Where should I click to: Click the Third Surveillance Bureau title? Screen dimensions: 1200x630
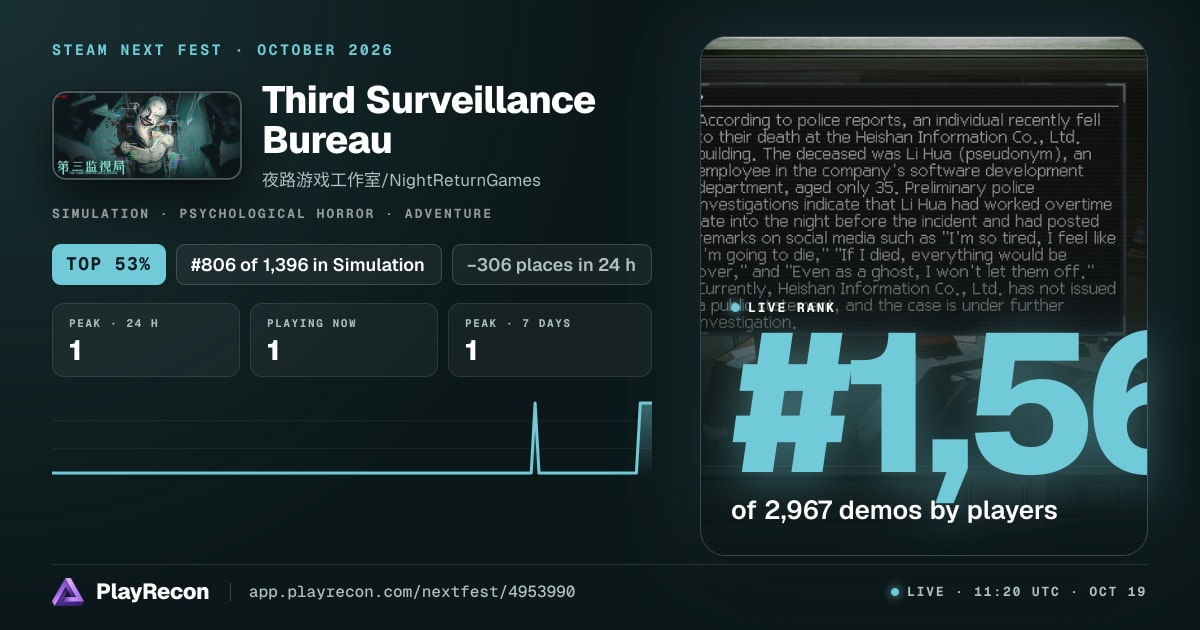[x=428, y=119]
